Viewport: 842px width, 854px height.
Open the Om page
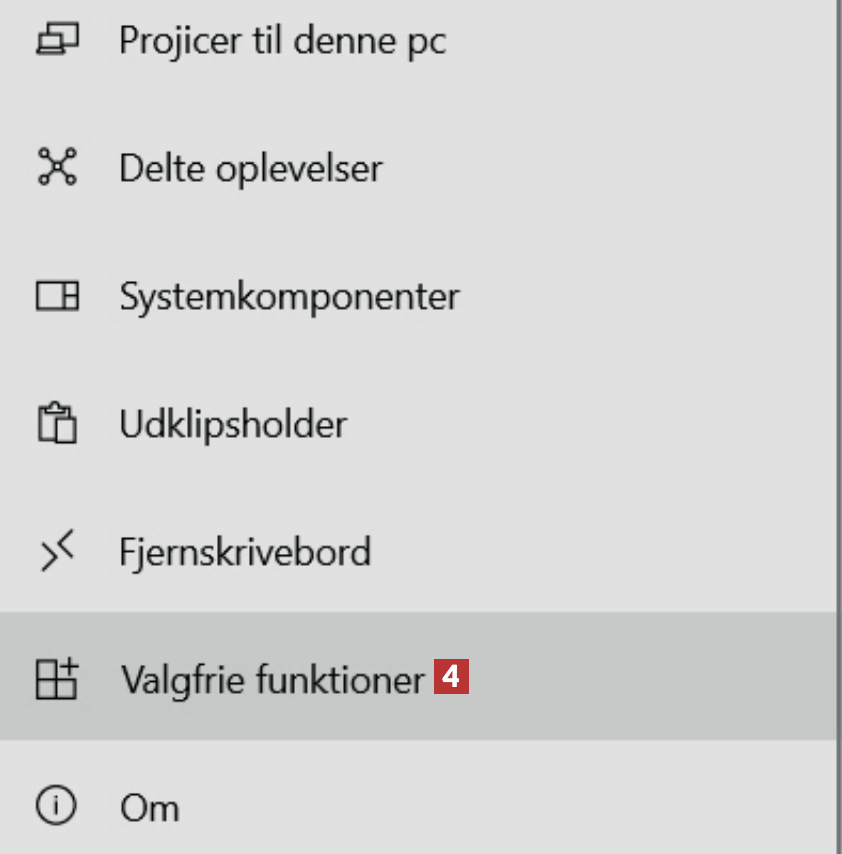149,807
